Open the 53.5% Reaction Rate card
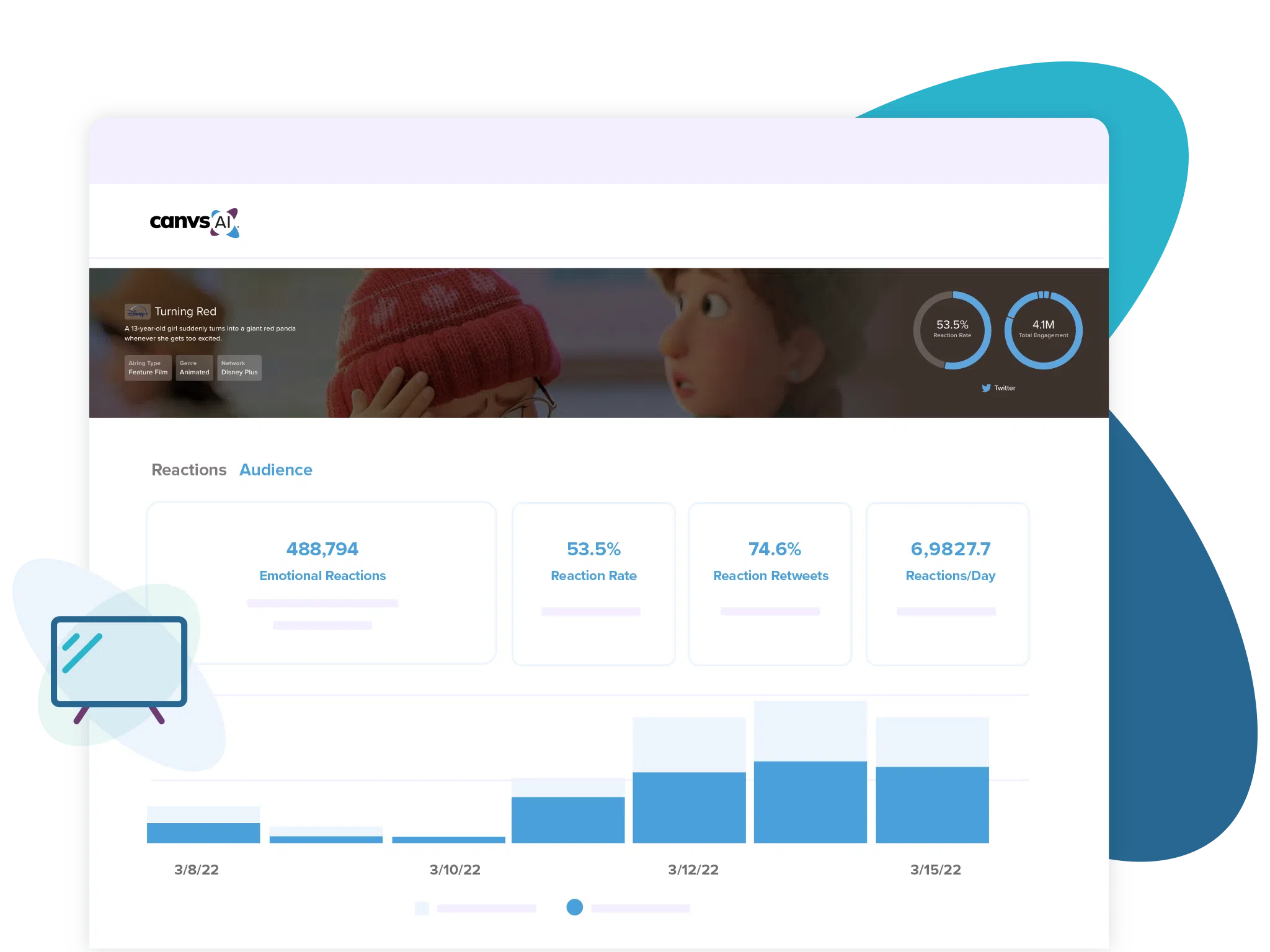Image resolution: width=1270 pixels, height=952 pixels. (x=593, y=584)
